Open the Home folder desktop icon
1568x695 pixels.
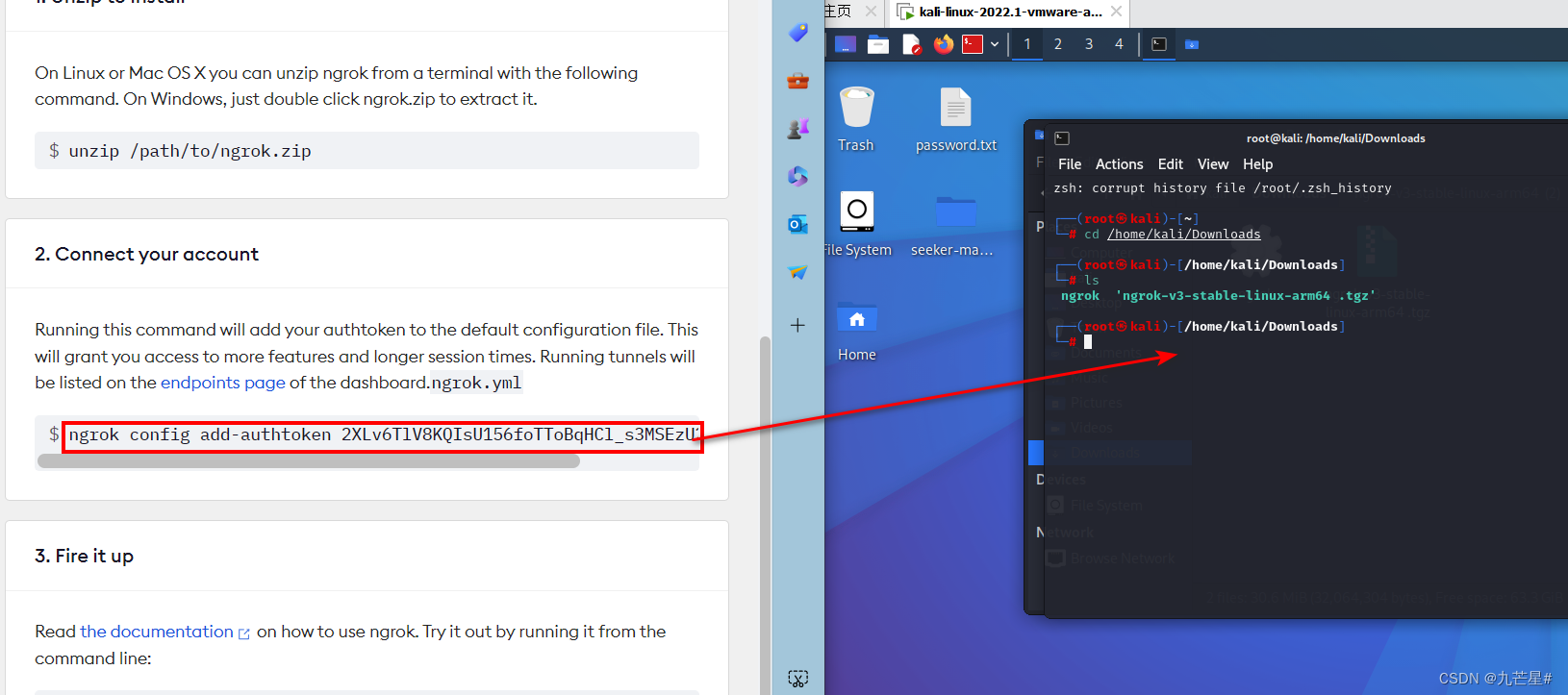coord(856,330)
